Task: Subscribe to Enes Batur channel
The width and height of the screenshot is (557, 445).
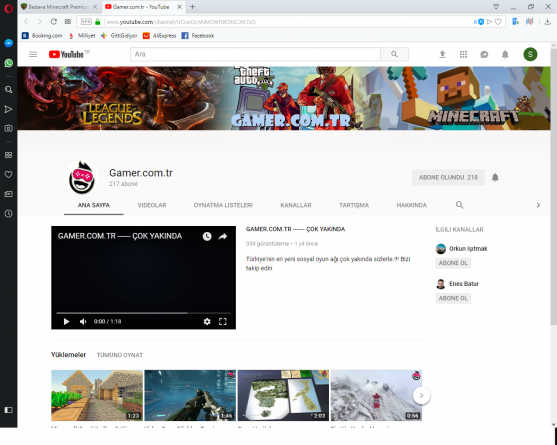Action: tap(453, 298)
